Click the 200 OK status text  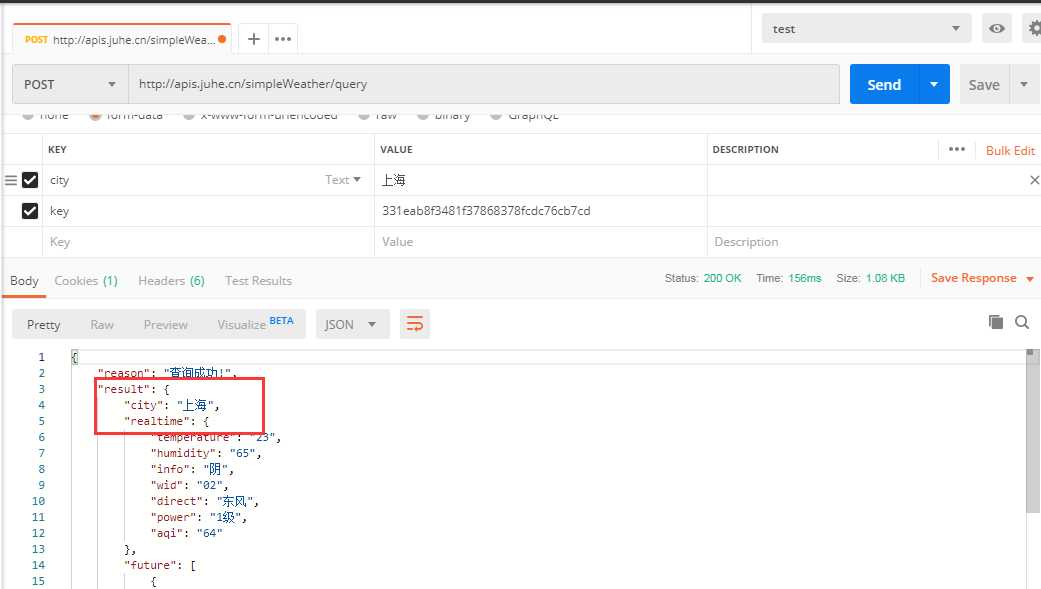tap(722, 278)
